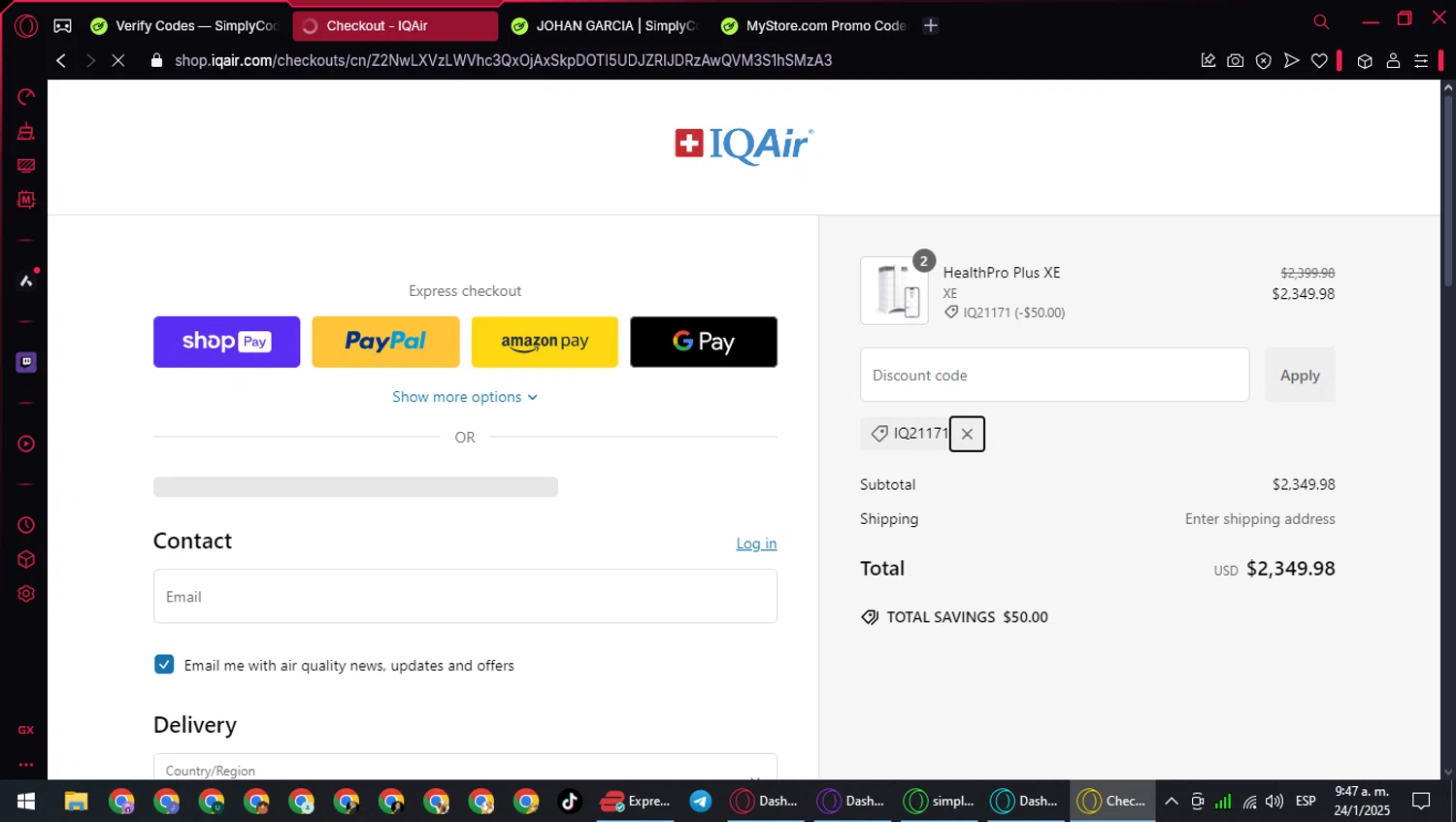
Task: Open the Twitch panel in sidebar
Action: 26,362
